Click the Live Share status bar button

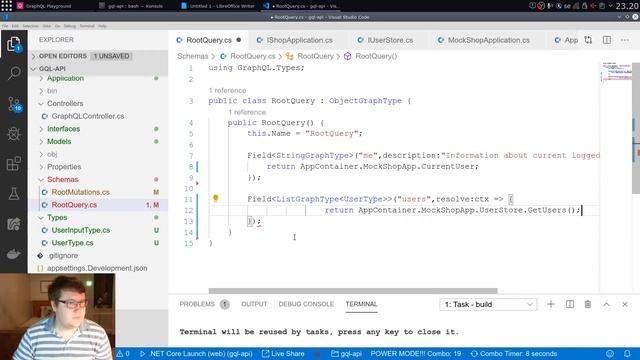pos(283,353)
